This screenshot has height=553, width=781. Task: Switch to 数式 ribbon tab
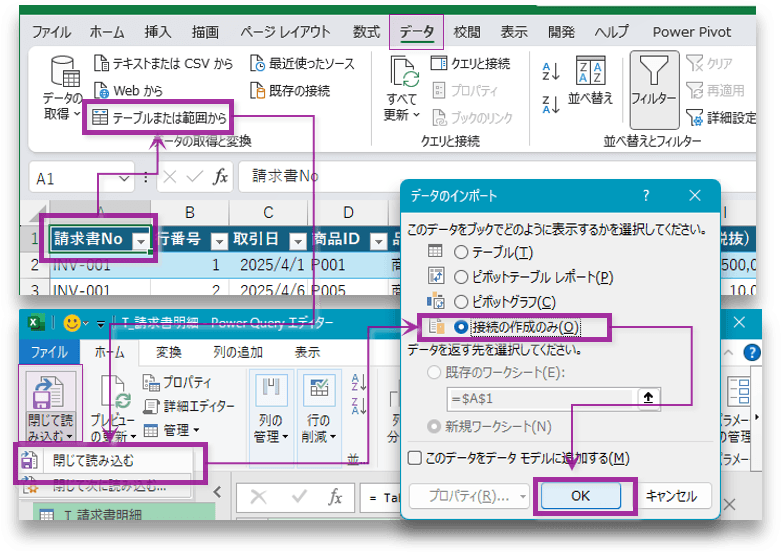click(366, 32)
